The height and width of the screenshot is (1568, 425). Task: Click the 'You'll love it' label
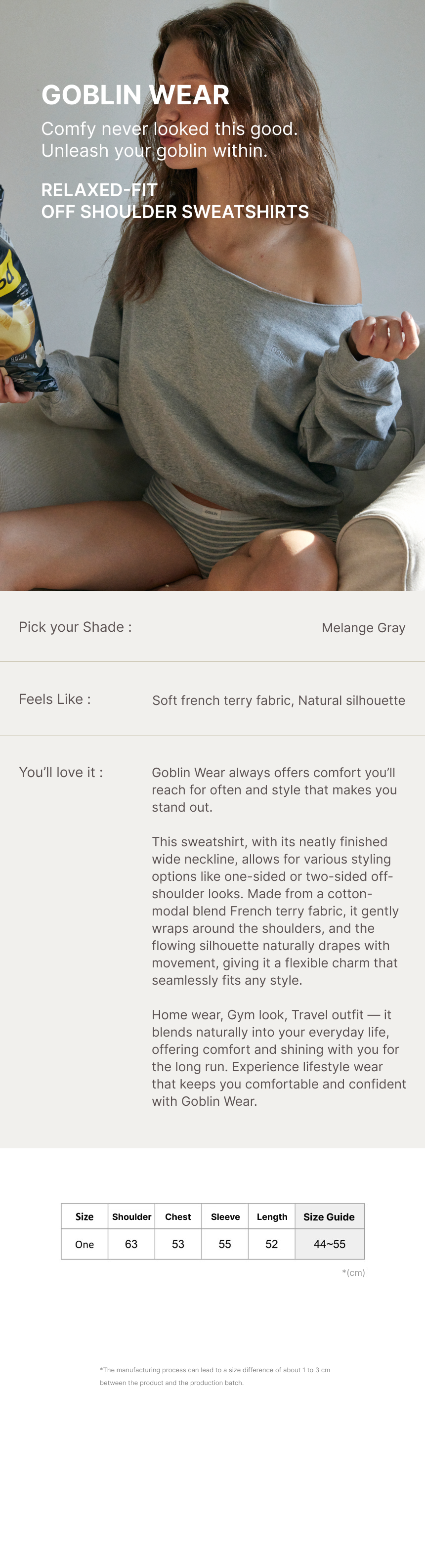tap(61, 772)
